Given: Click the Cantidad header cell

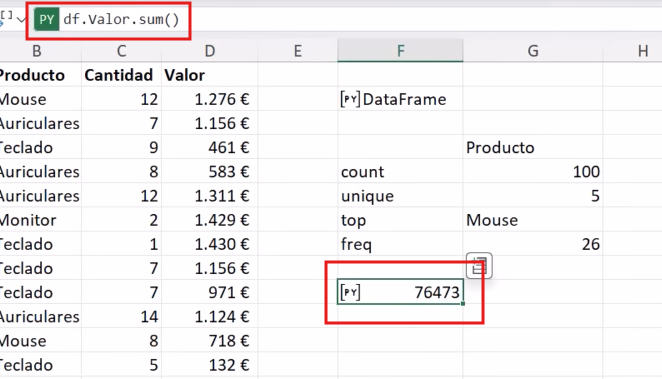Looking at the screenshot, I should point(122,75).
